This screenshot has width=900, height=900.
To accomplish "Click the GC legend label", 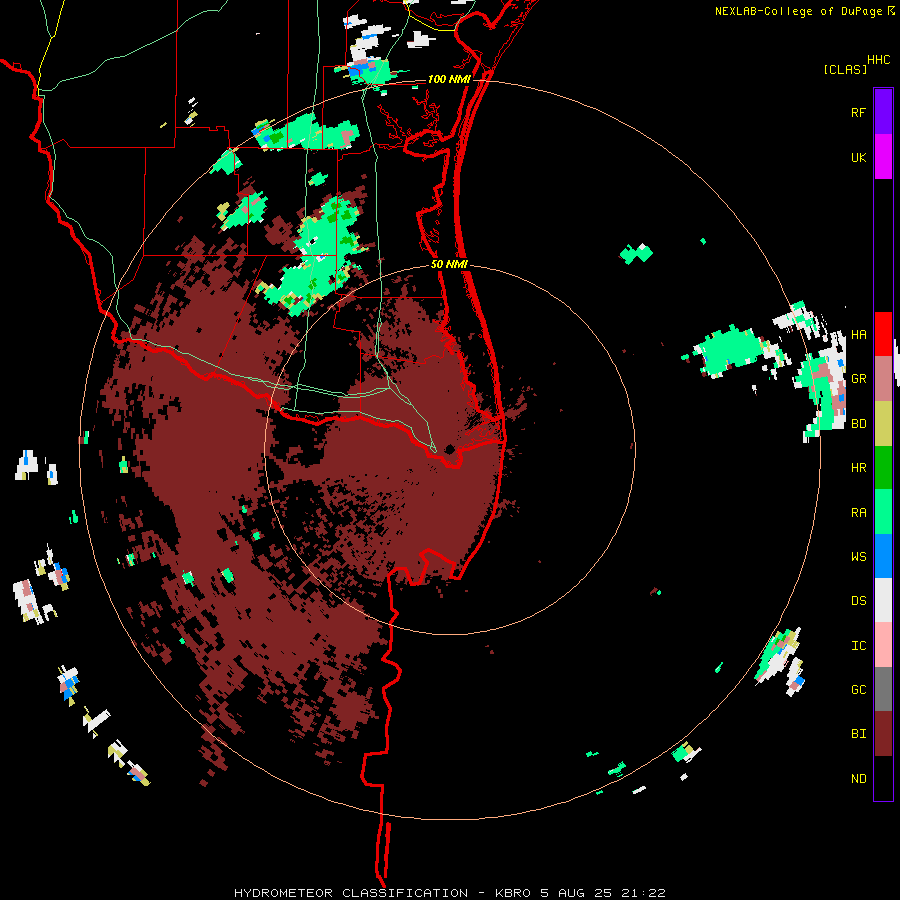I will 858,690.
